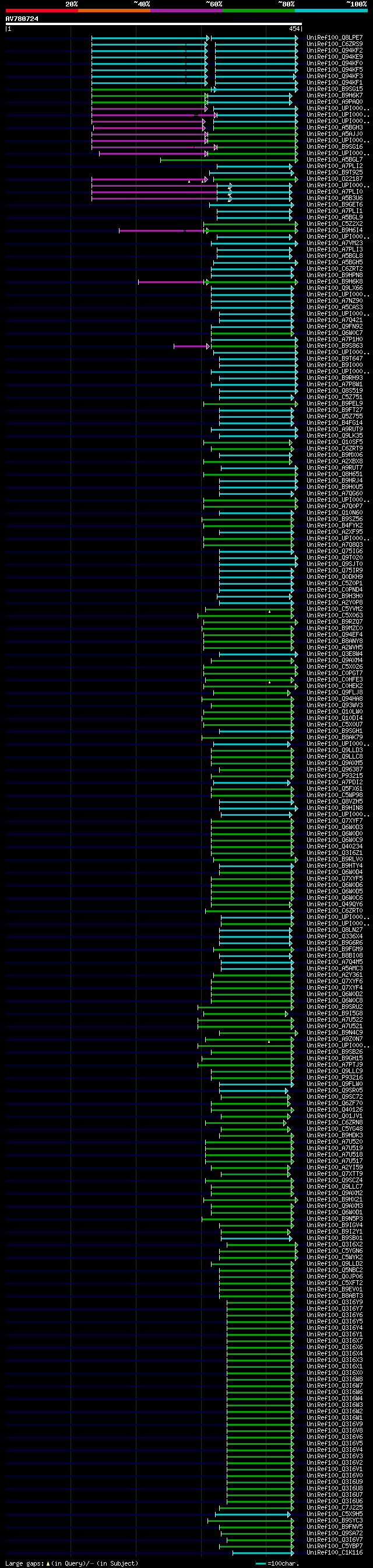This screenshot has width=373, height=1568.
Task: Select hit label UniRef100_A5BGH5
Action: (x=335, y=263)
